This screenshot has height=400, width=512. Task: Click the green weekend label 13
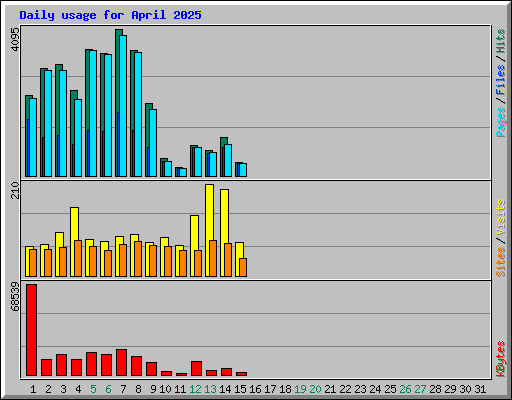210,389
